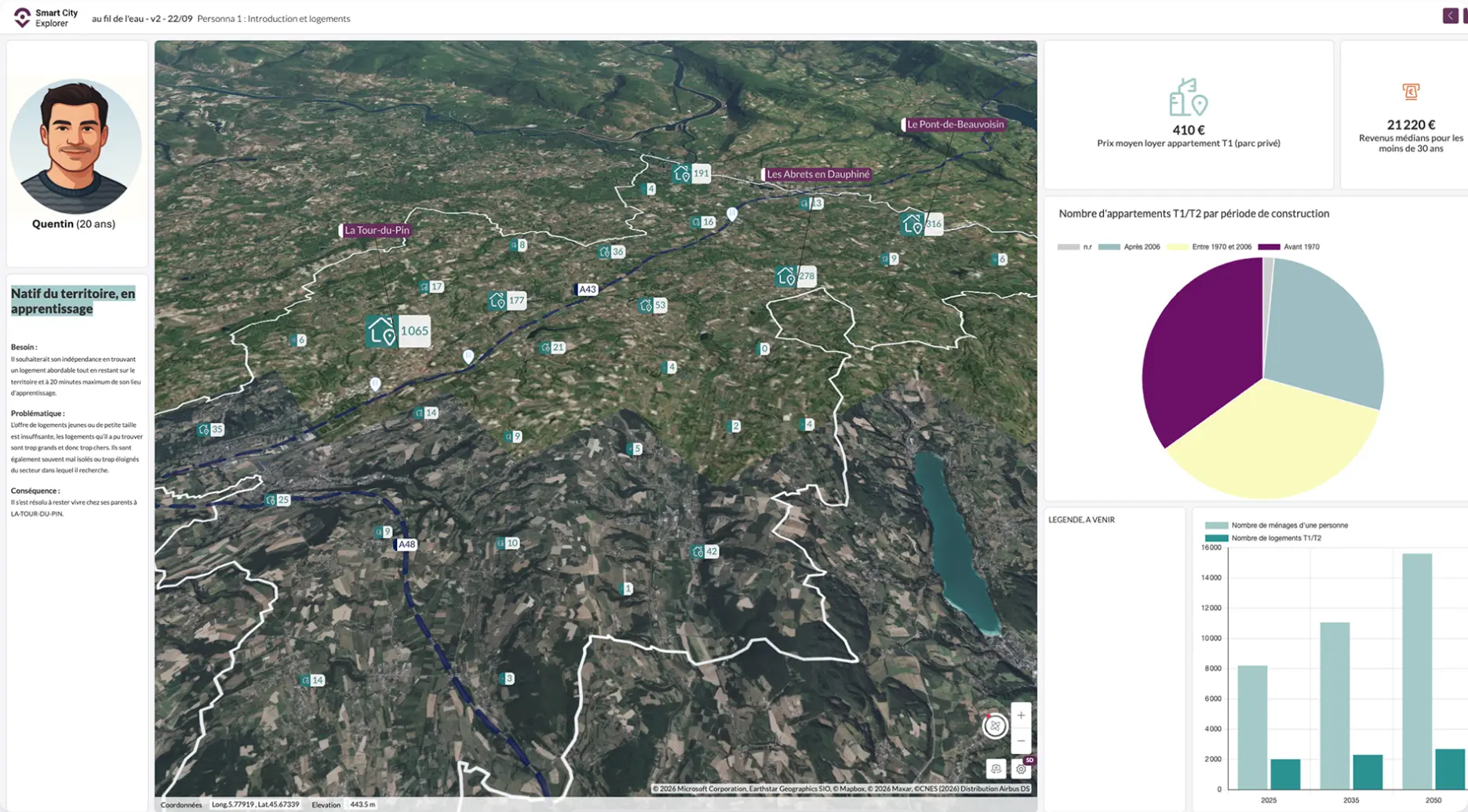Select the 177 housing marker on the map
Screen dimensions: 1468x812
point(507,300)
